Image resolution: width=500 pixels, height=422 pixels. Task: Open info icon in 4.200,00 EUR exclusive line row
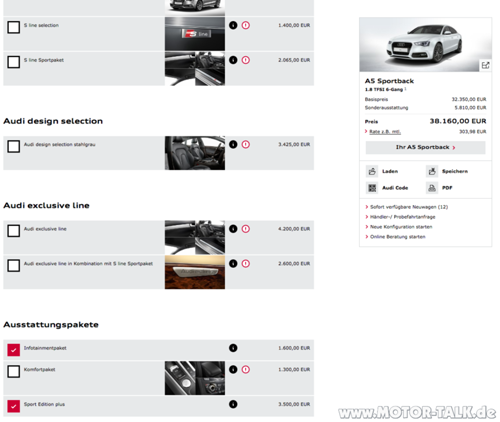pyautogui.click(x=233, y=229)
